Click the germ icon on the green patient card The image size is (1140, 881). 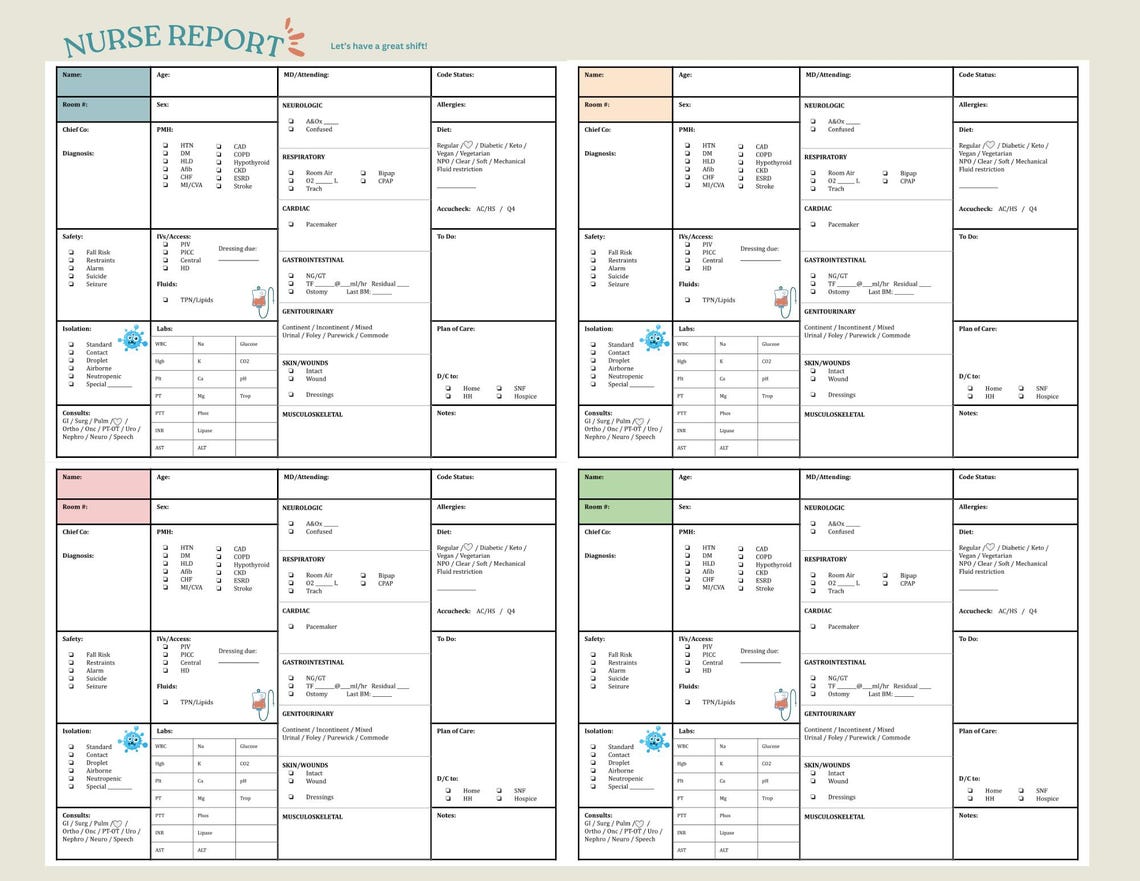pos(654,742)
